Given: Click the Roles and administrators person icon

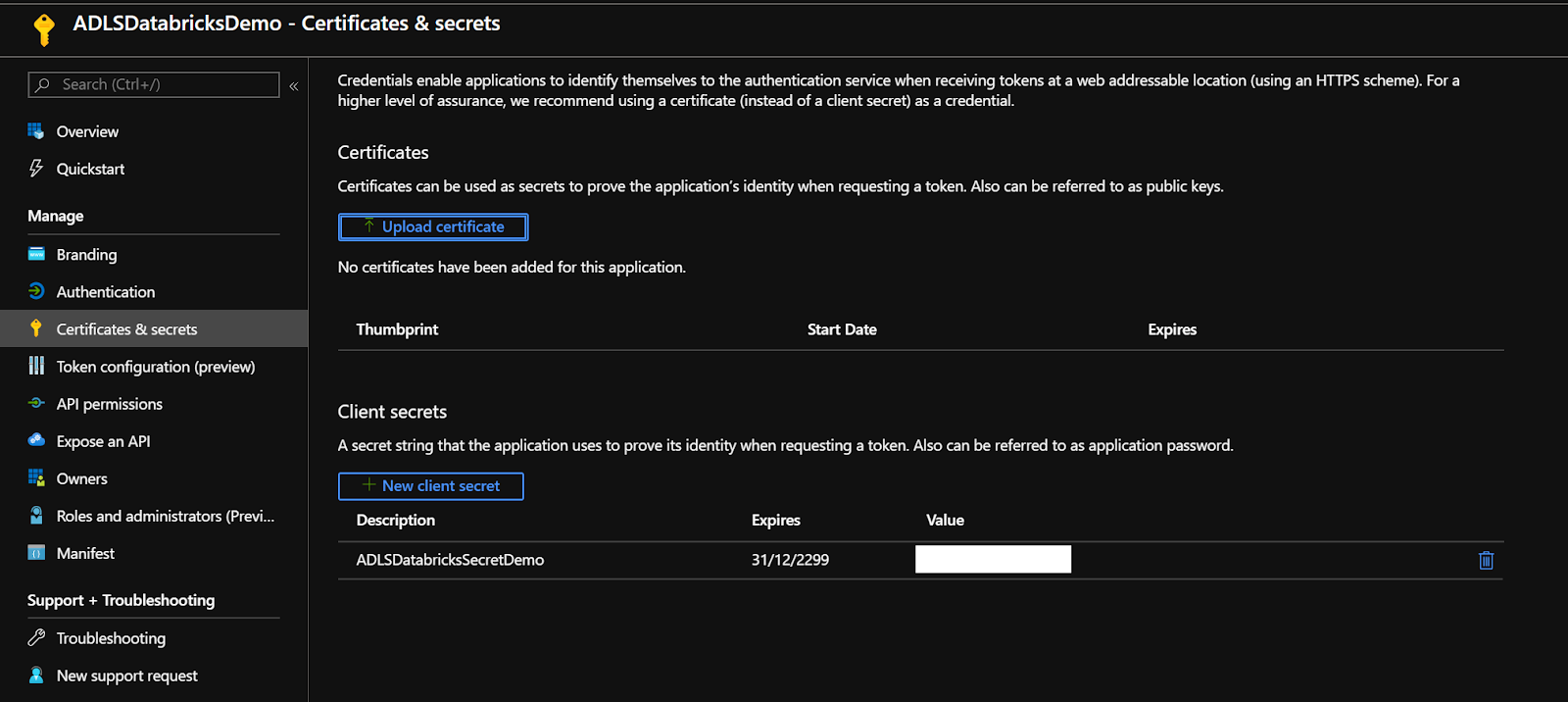Looking at the screenshot, I should 36,515.
